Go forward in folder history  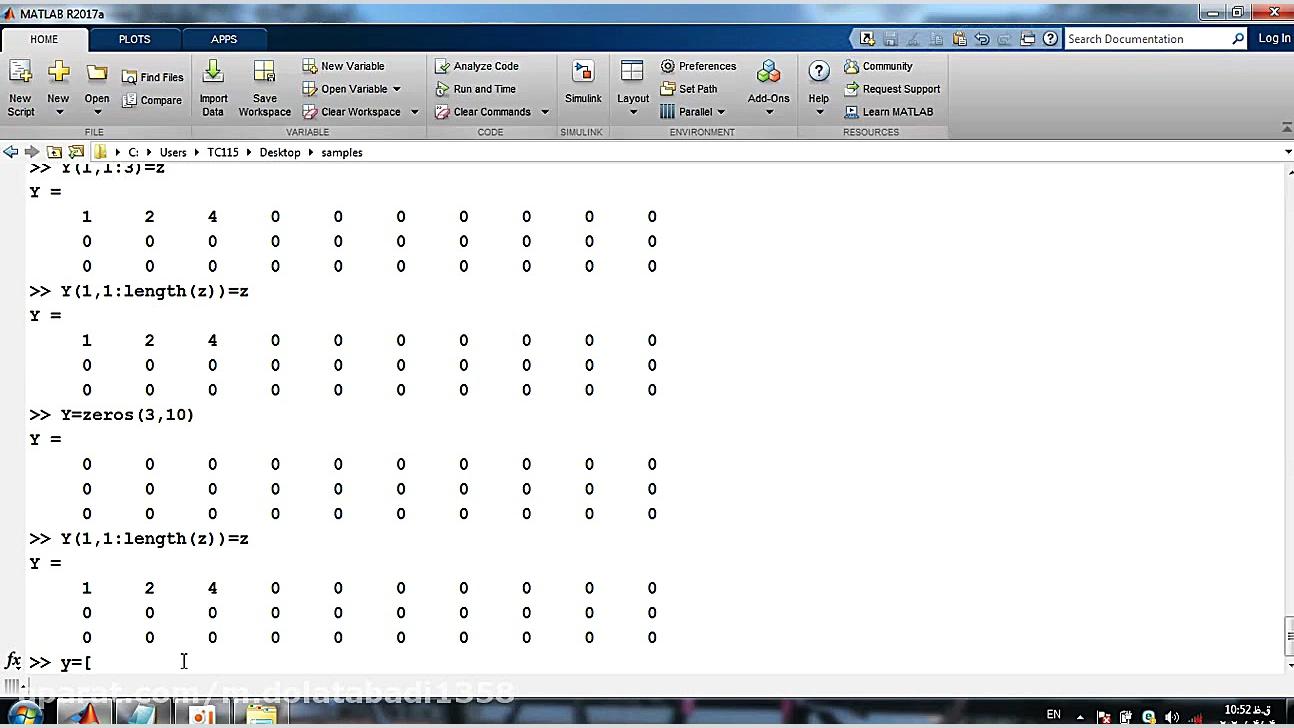32,152
